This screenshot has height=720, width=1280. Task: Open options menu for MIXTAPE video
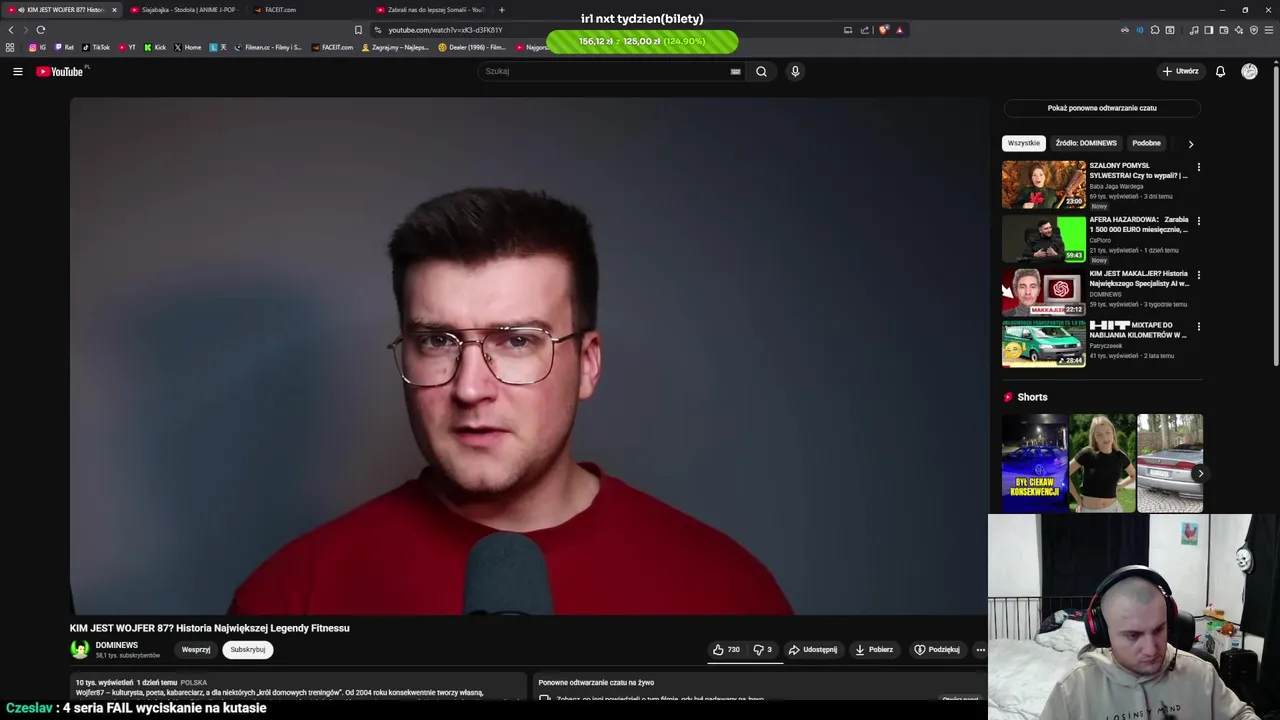(1198, 327)
